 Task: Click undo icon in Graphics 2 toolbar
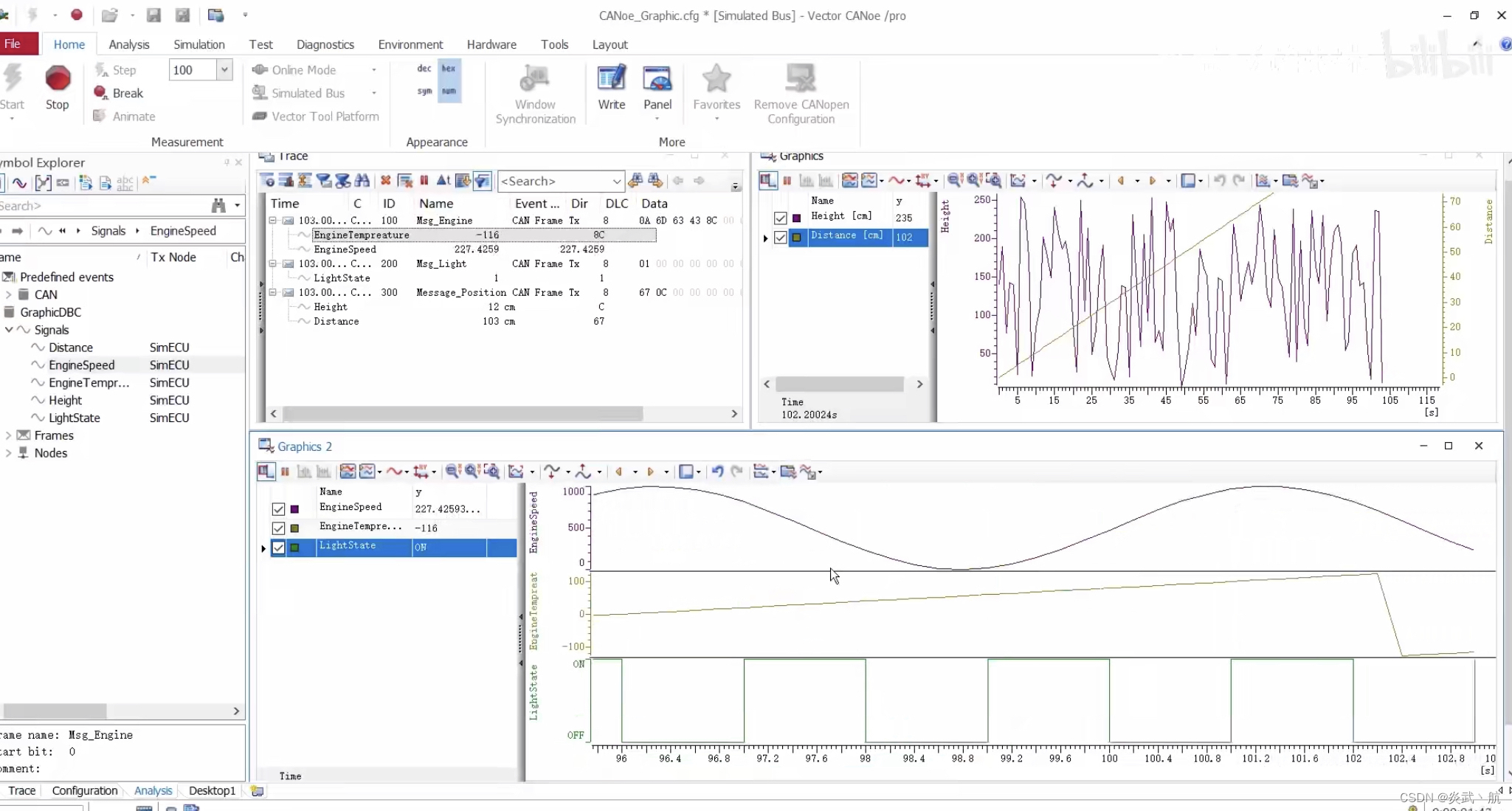[717, 472]
